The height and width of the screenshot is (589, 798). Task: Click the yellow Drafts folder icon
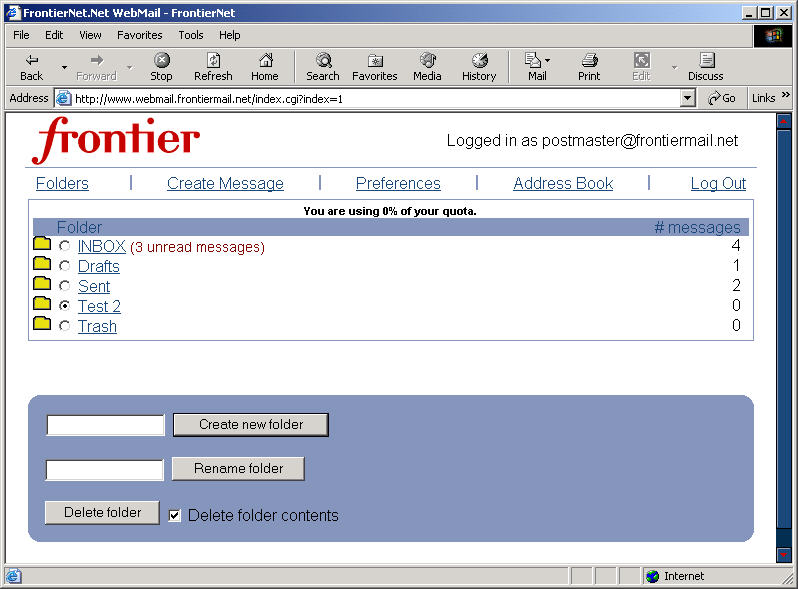point(42,263)
